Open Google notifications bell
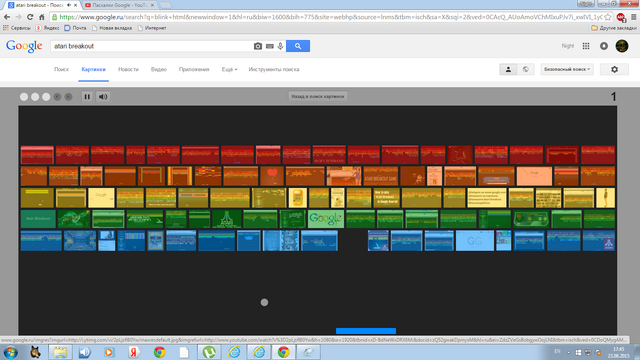 point(604,46)
